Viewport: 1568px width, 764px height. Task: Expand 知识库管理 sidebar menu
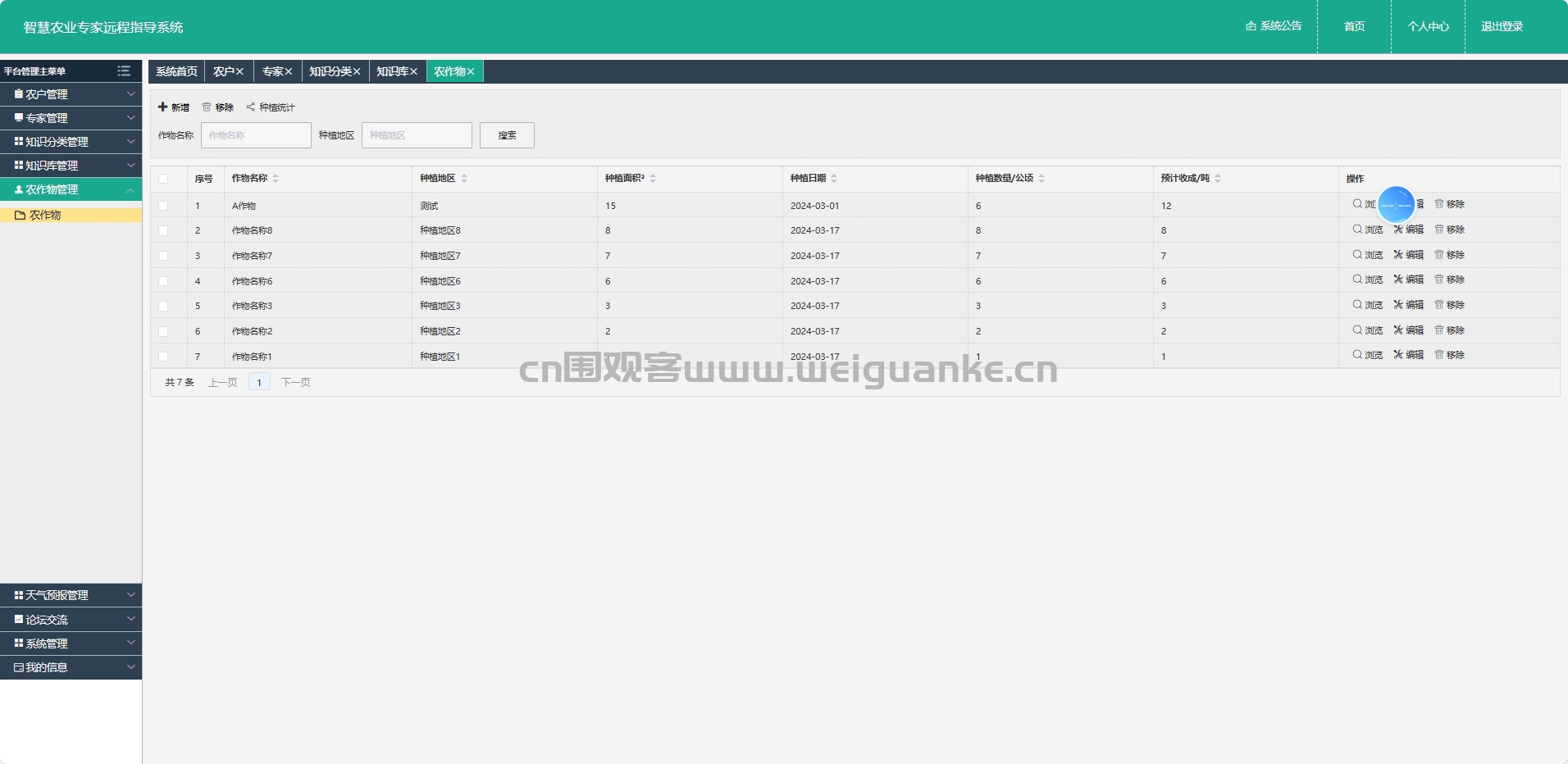(71, 166)
